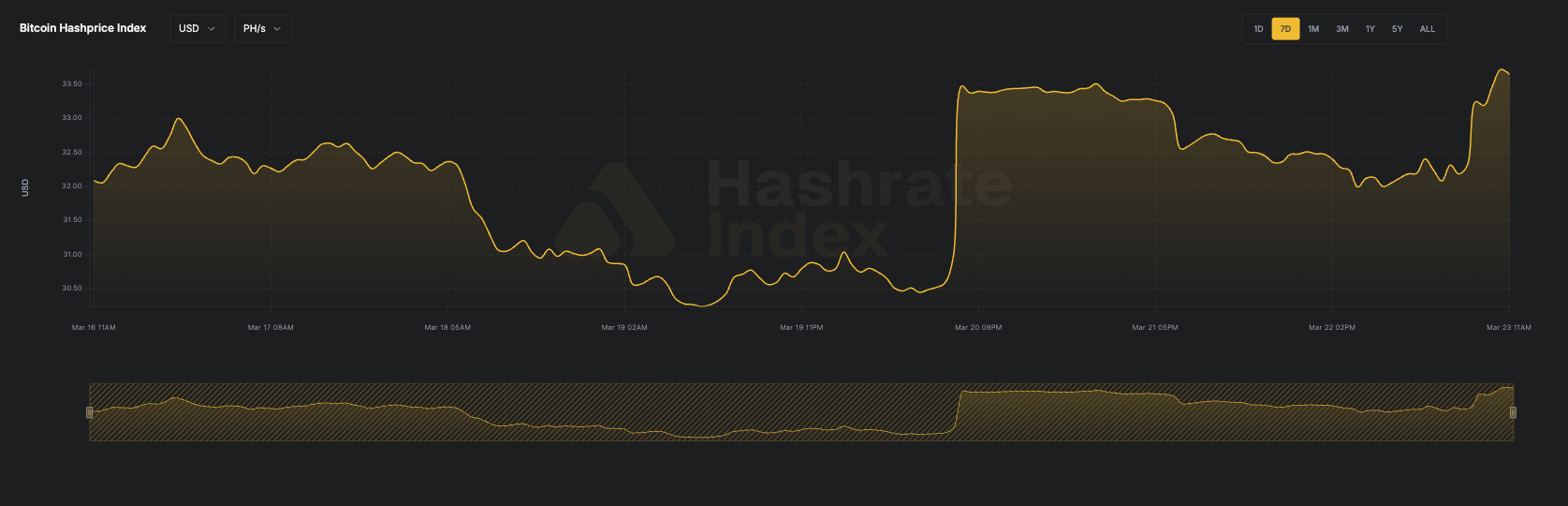1568x506 pixels.
Task: Click the chart peak near Mar 23 11AM
Action: coord(1502,70)
